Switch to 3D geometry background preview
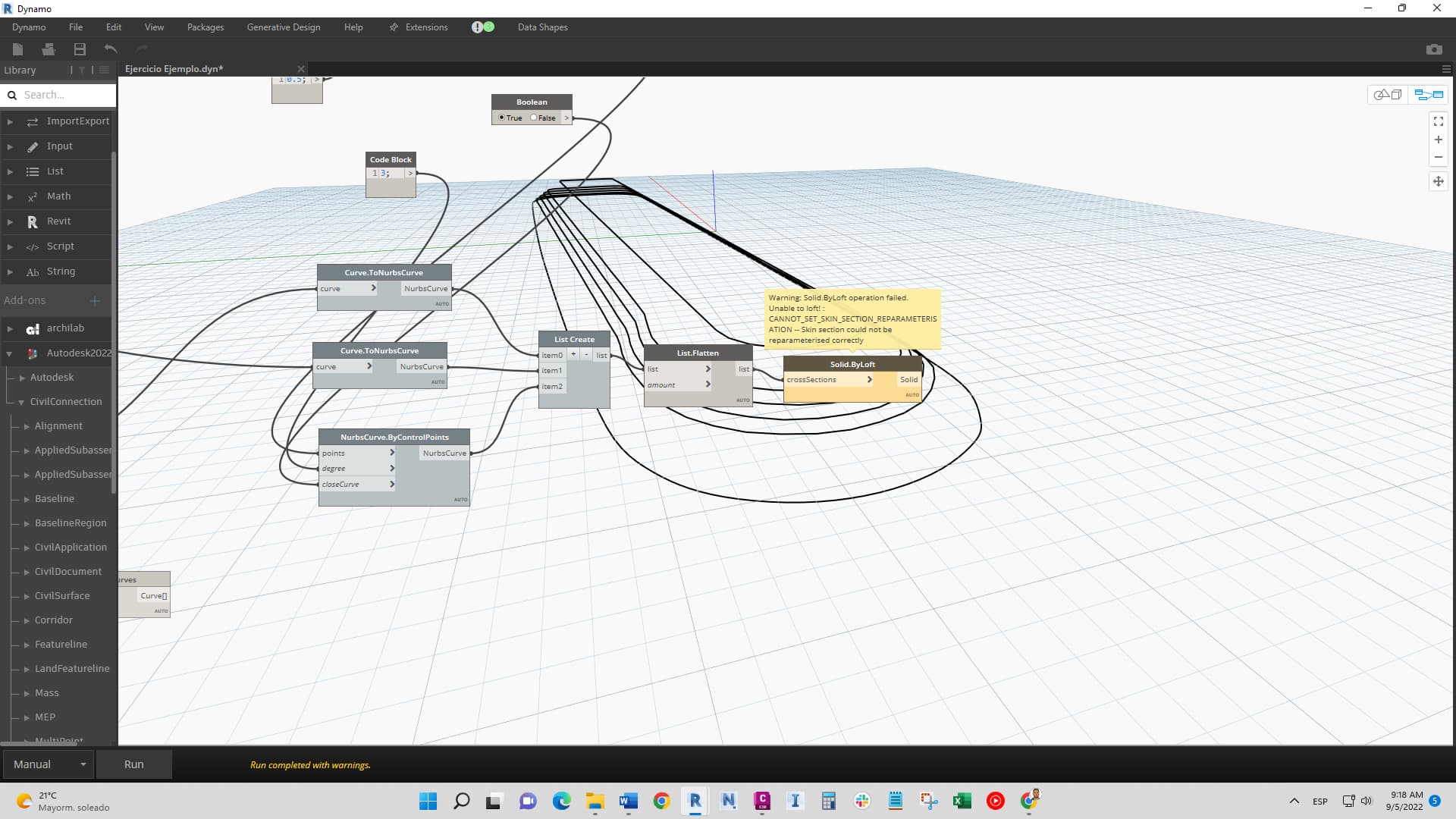The width and height of the screenshot is (1456, 819). [x=1388, y=95]
